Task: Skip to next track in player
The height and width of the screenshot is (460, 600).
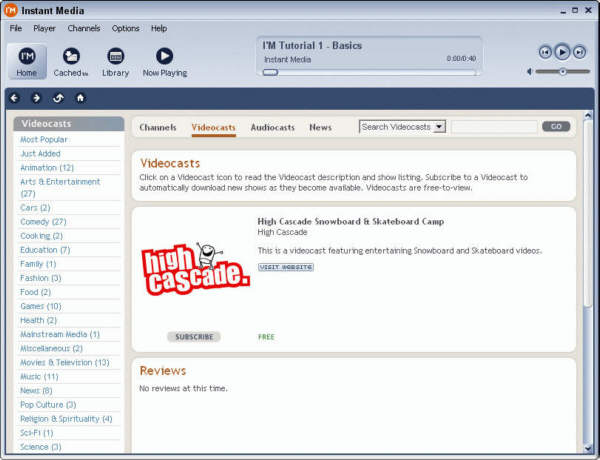Action: click(580, 52)
